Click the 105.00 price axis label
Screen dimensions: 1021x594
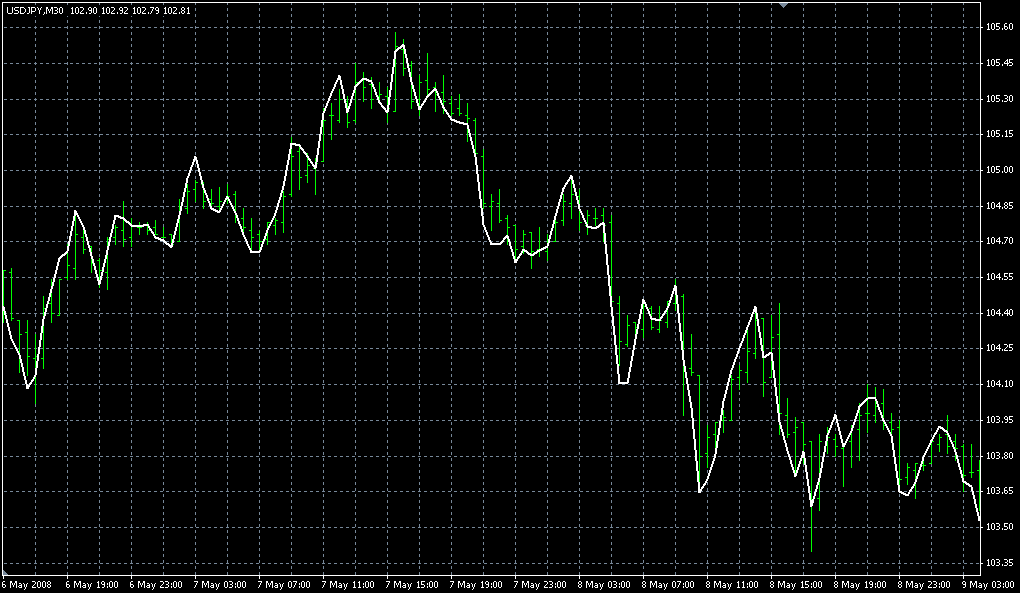coord(999,170)
